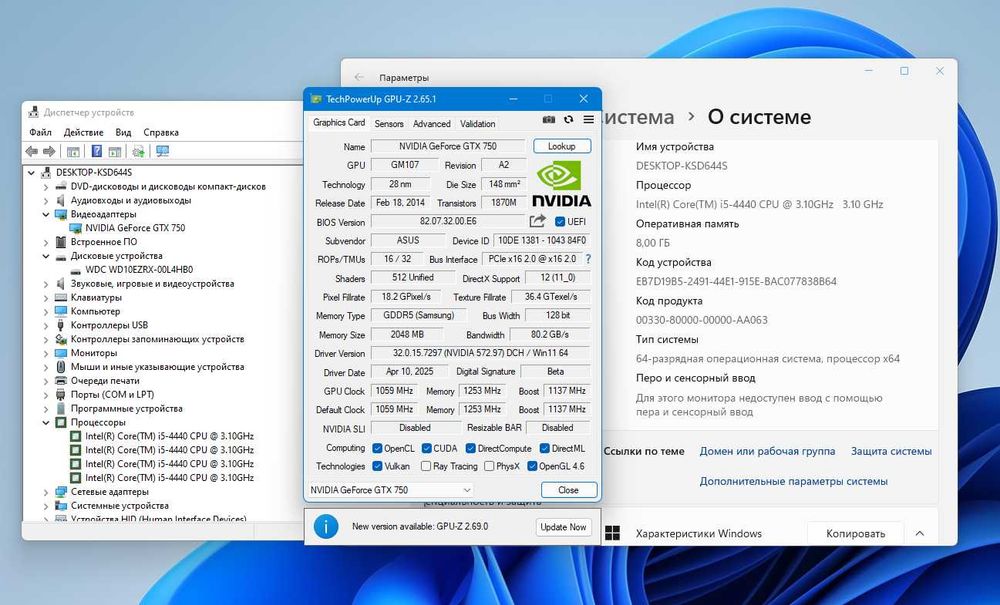Toggle the UEFI checkbox
1000x605 pixels.
(560, 222)
